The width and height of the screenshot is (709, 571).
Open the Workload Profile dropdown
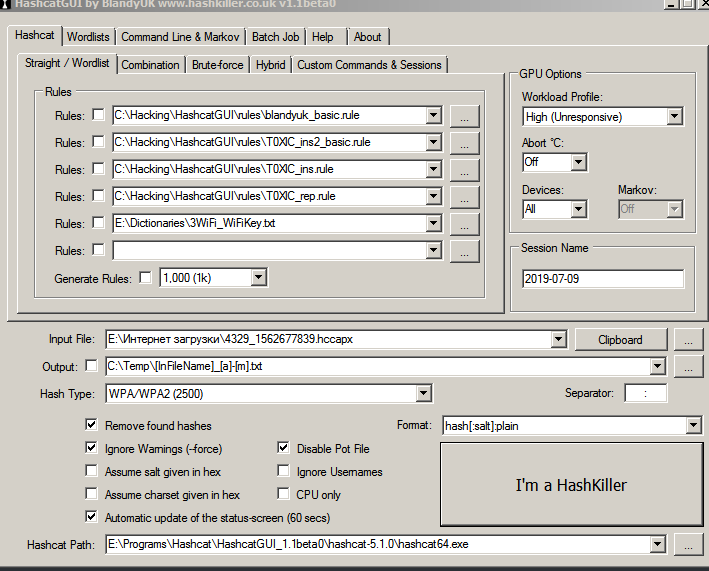click(x=673, y=117)
